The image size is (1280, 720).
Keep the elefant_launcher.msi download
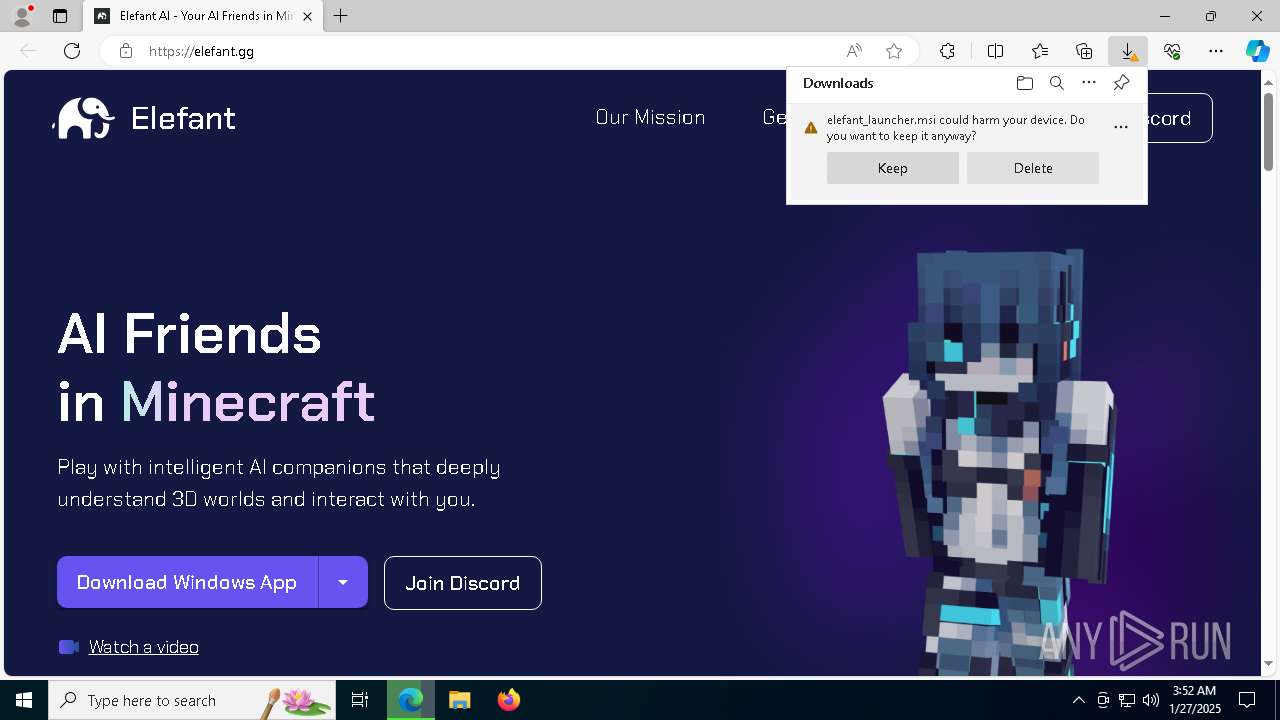pos(893,168)
